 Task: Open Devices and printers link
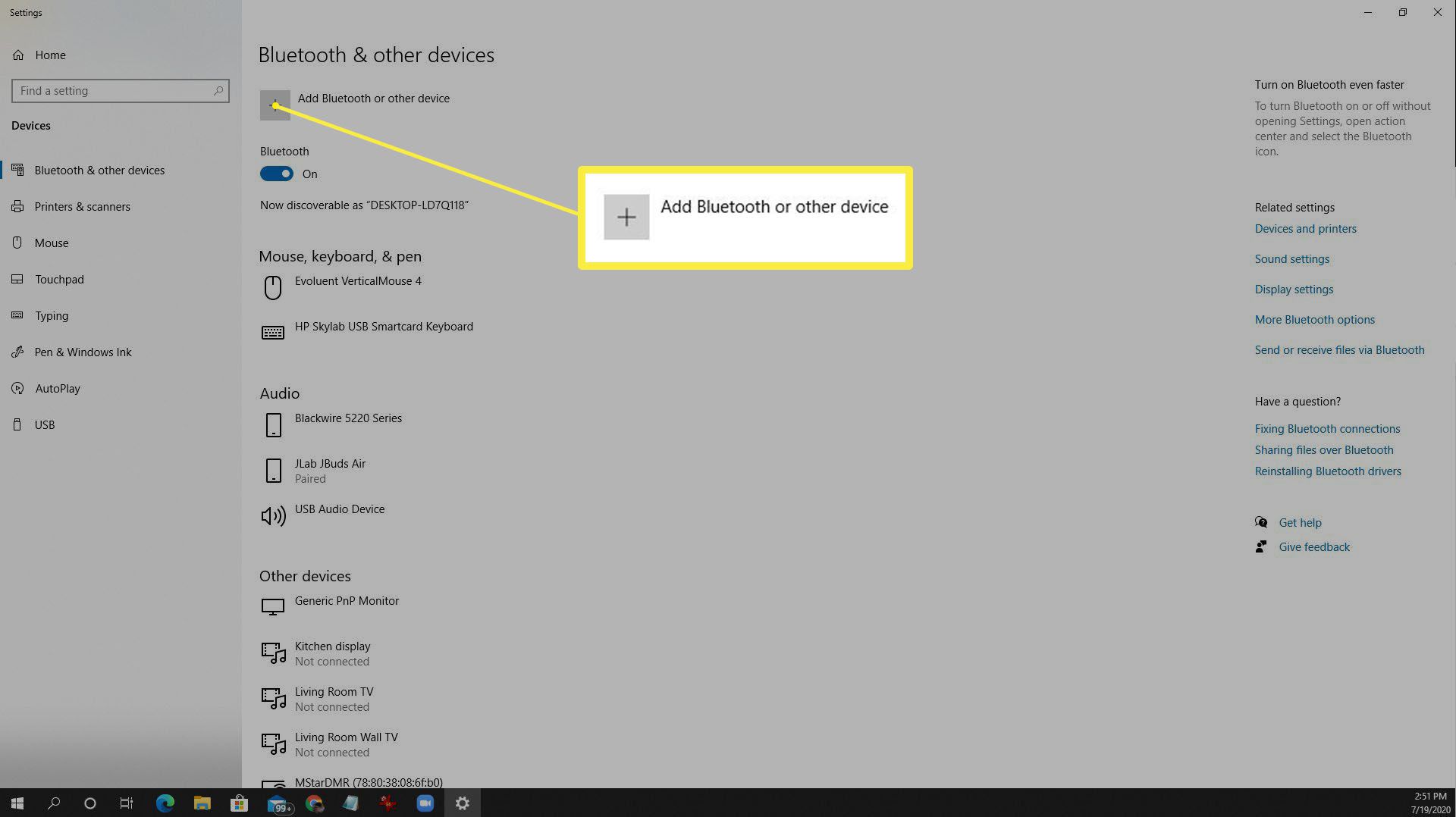point(1305,229)
